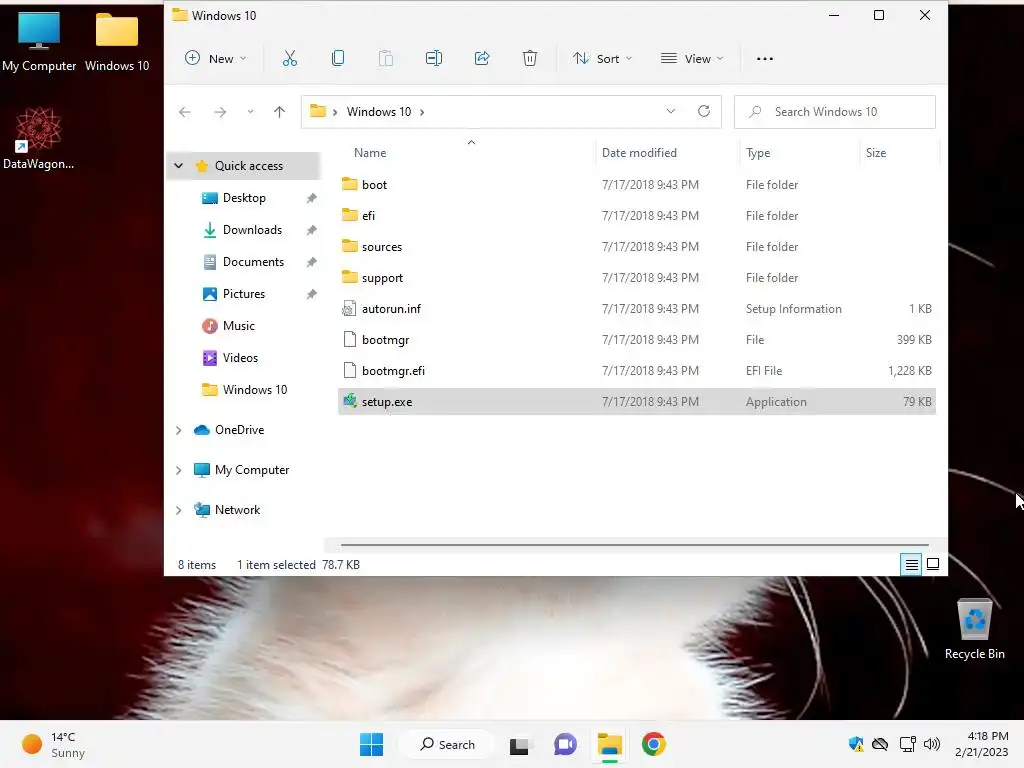Collapse the Quick access tree
The height and width of the screenshot is (768, 1024).
[178, 166]
